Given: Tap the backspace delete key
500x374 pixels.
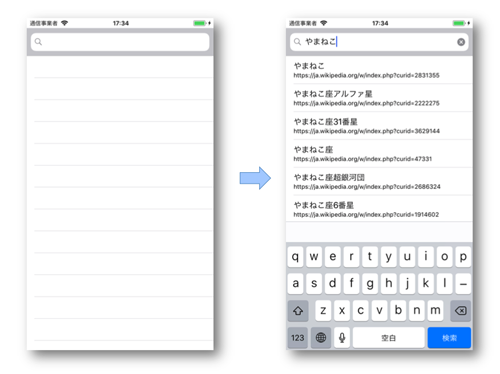Looking at the screenshot, I should click(x=461, y=311).
